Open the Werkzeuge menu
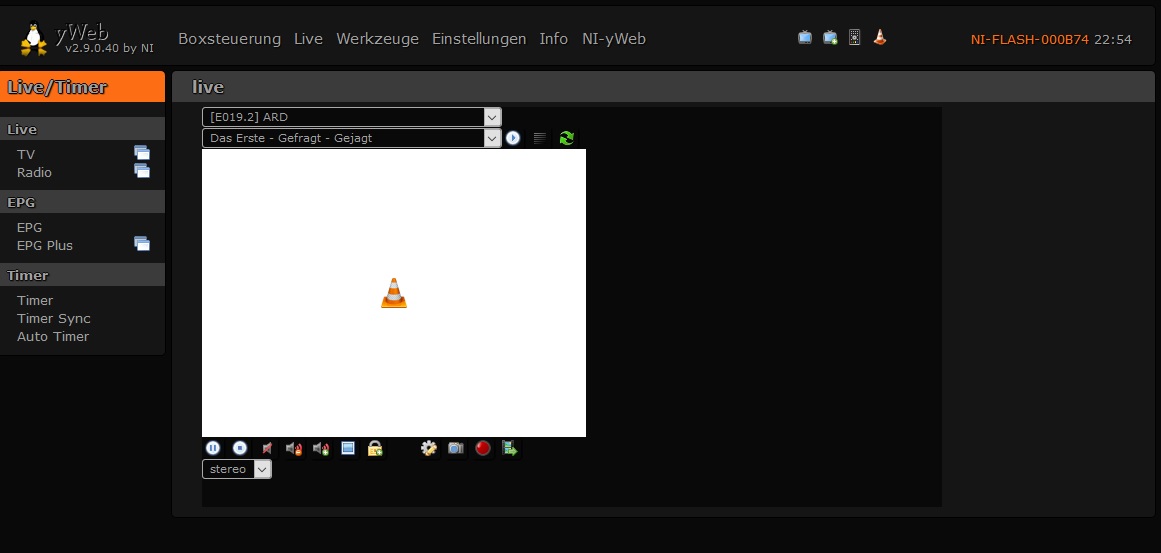Image resolution: width=1161 pixels, height=553 pixels. point(377,39)
